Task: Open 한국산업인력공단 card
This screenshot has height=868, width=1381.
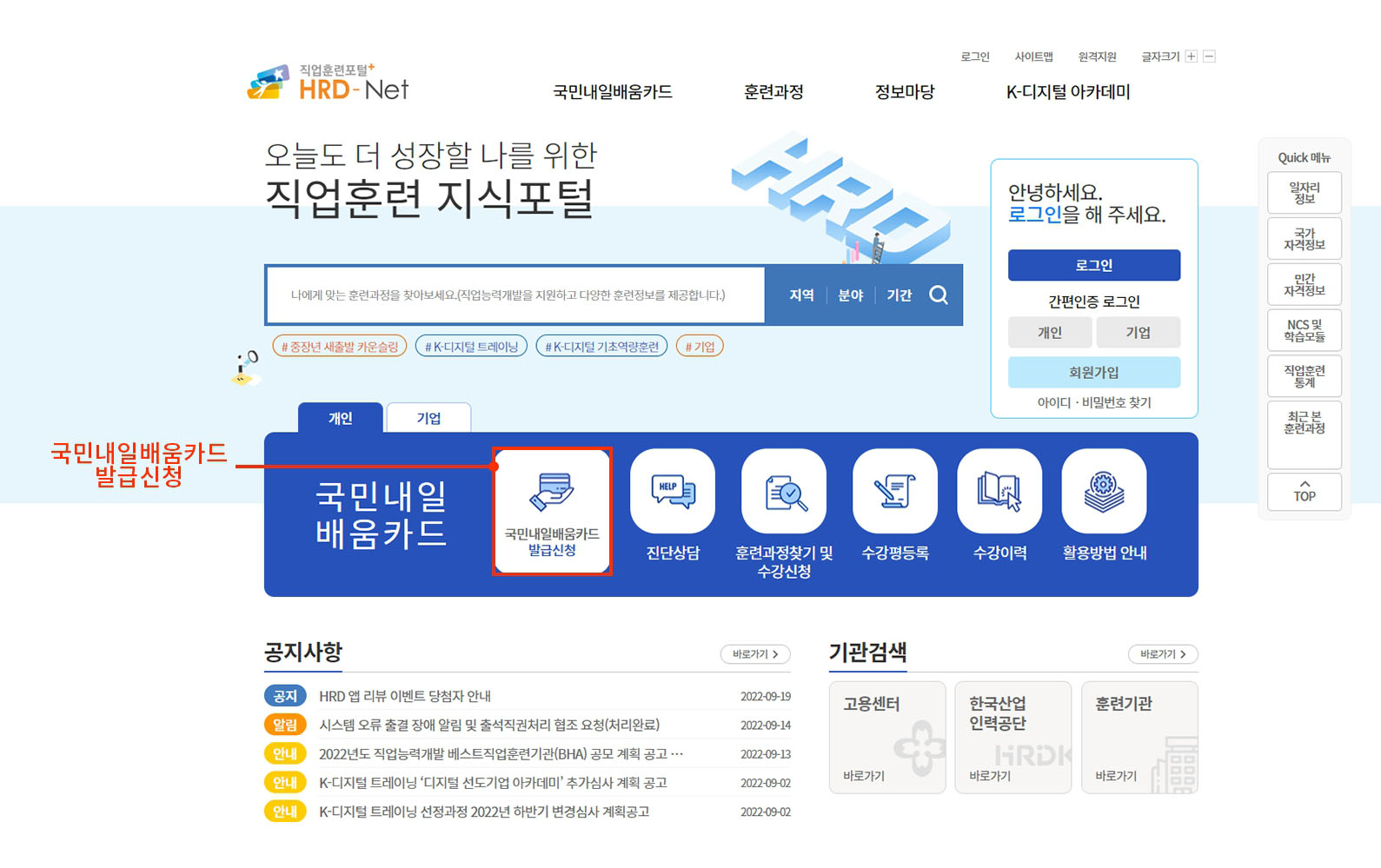Action: tap(1013, 738)
